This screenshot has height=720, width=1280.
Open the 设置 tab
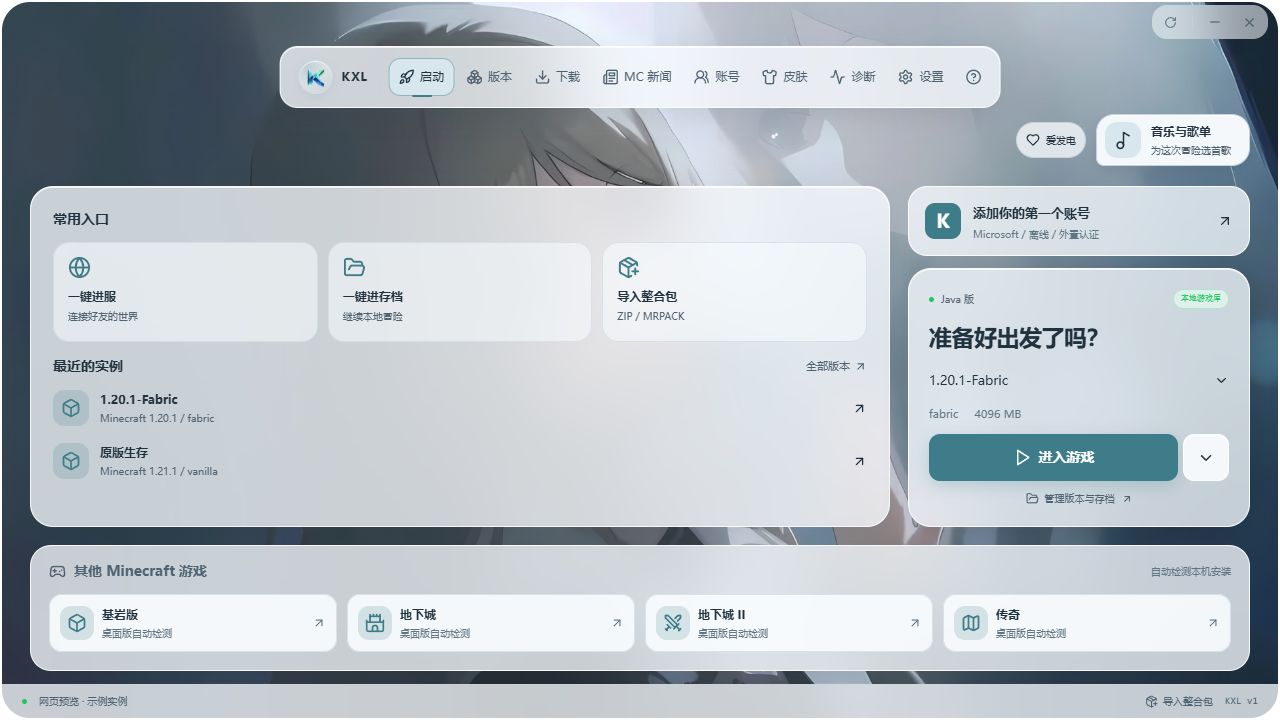pyautogui.click(x=920, y=77)
